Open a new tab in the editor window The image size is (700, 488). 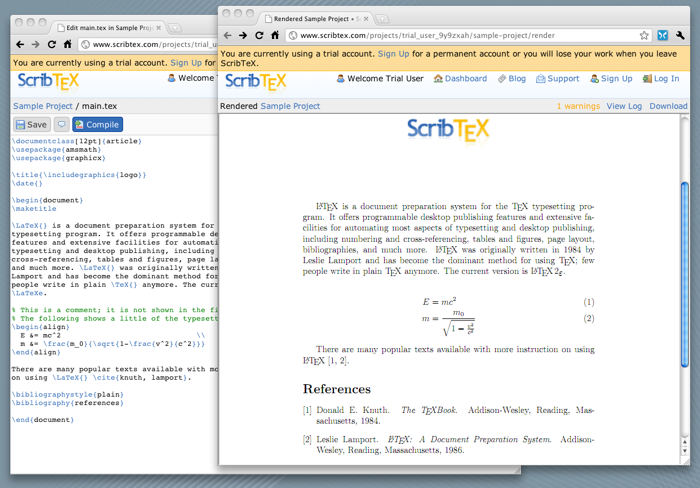click(x=175, y=28)
